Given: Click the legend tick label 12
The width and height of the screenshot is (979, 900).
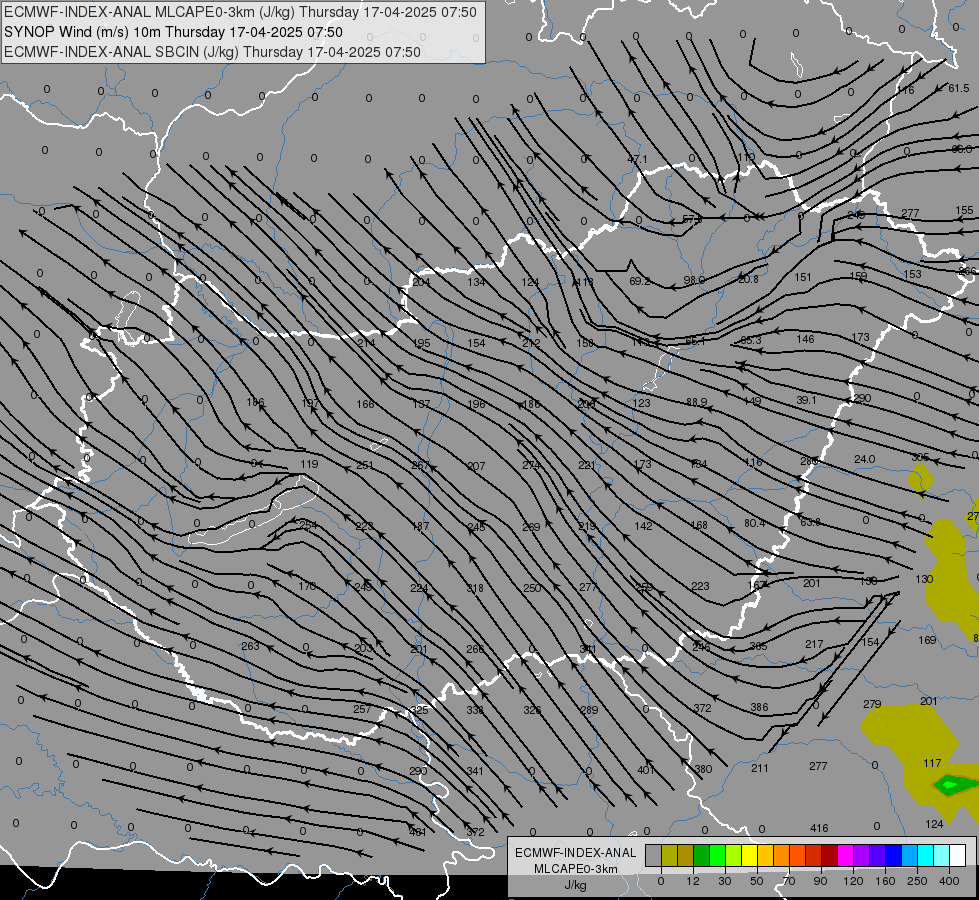Looking at the screenshot, I should (692, 881).
